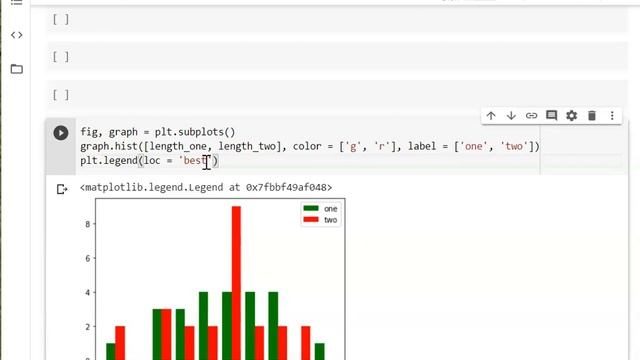Click the matplotlib.legend.Legend output text

(206, 187)
